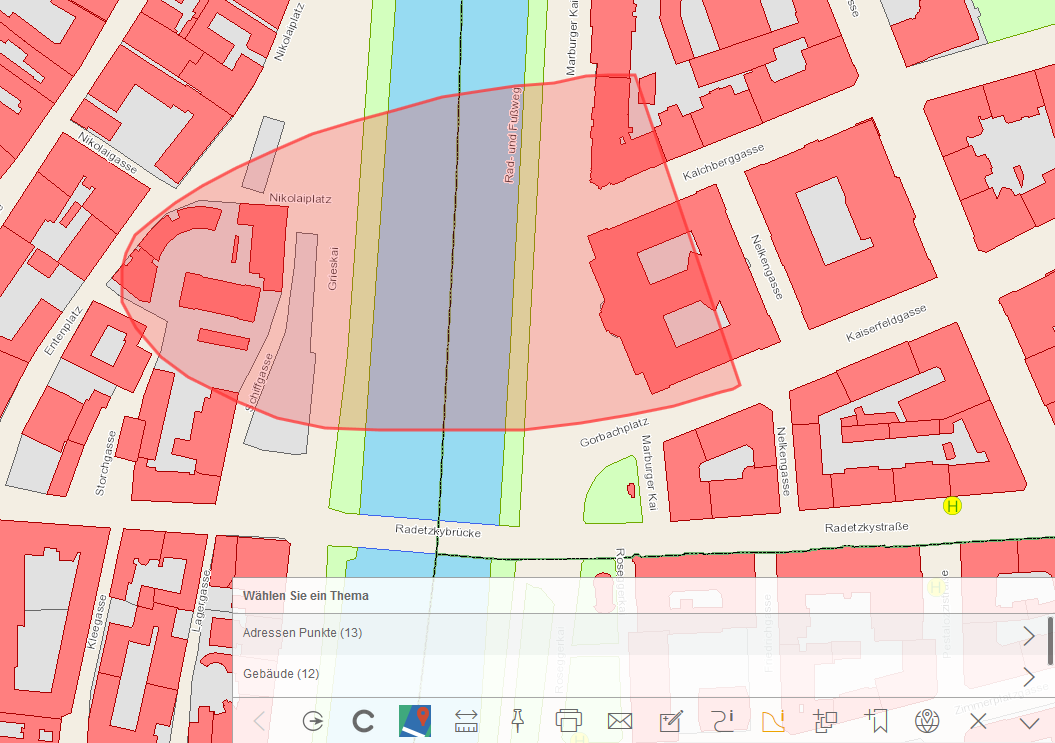Click the yellow H bus stop symbol
The image size is (1055, 743).
pos(952,506)
